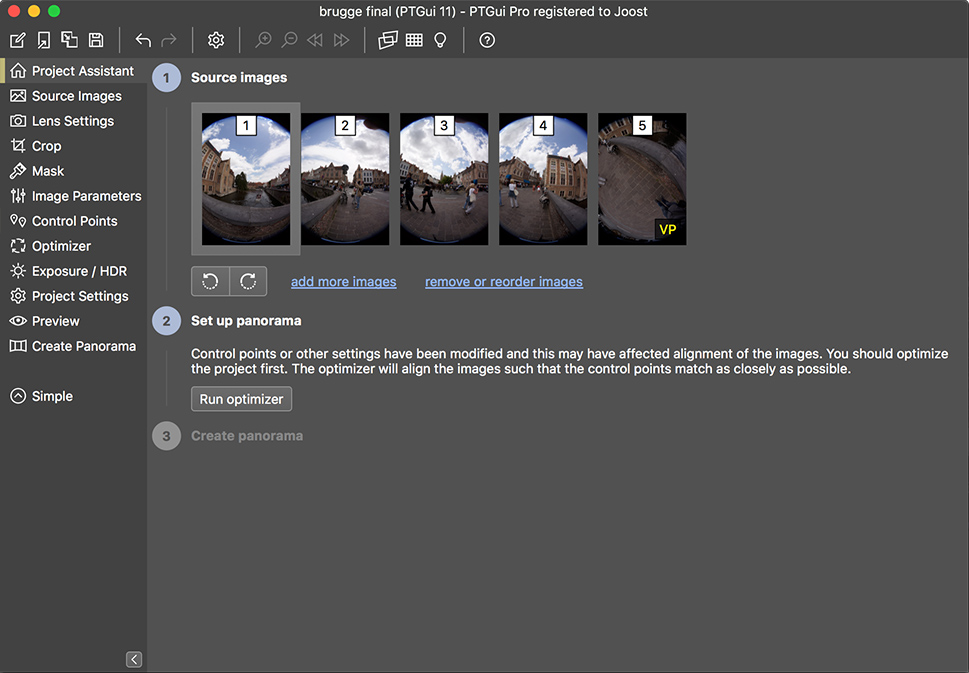
Task: Go to Lens Settings tab
Action: click(x=73, y=121)
